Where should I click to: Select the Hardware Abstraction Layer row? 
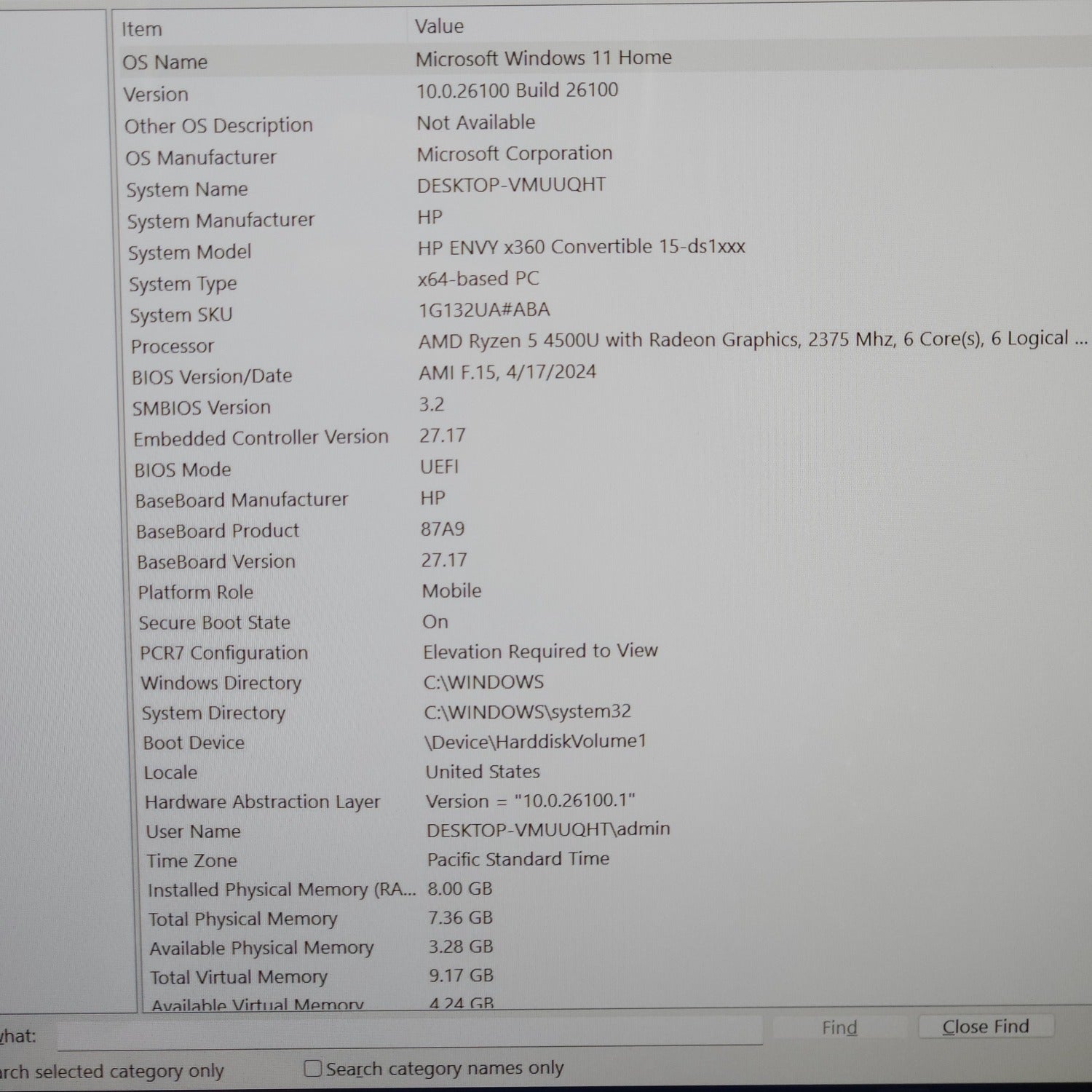262,802
